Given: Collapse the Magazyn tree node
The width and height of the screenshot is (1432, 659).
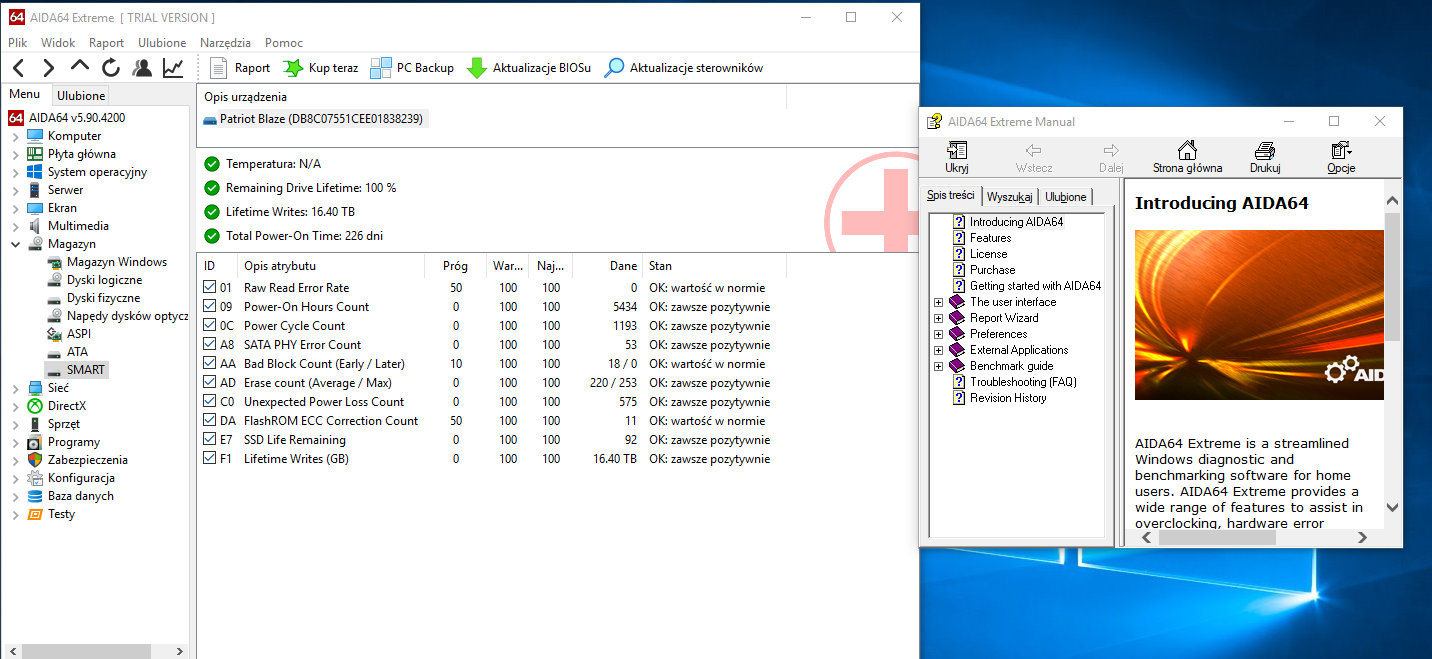Looking at the screenshot, I should 15,244.
